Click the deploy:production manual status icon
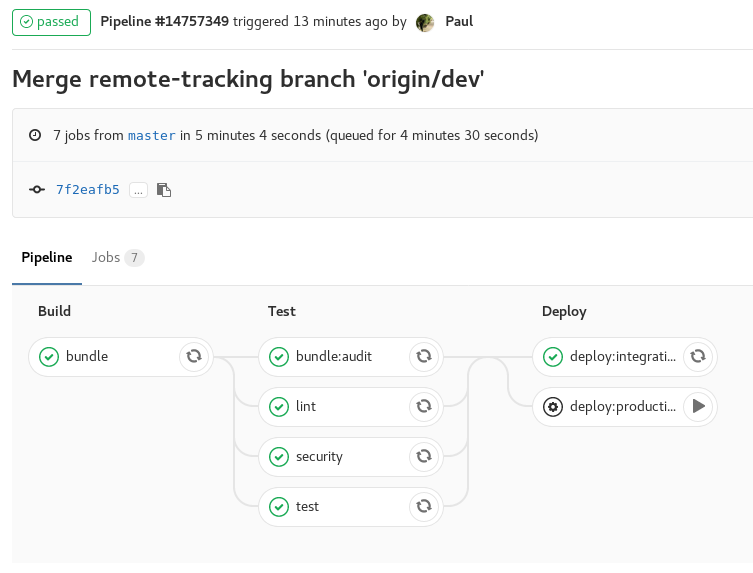The image size is (753, 573). pyautogui.click(x=552, y=406)
